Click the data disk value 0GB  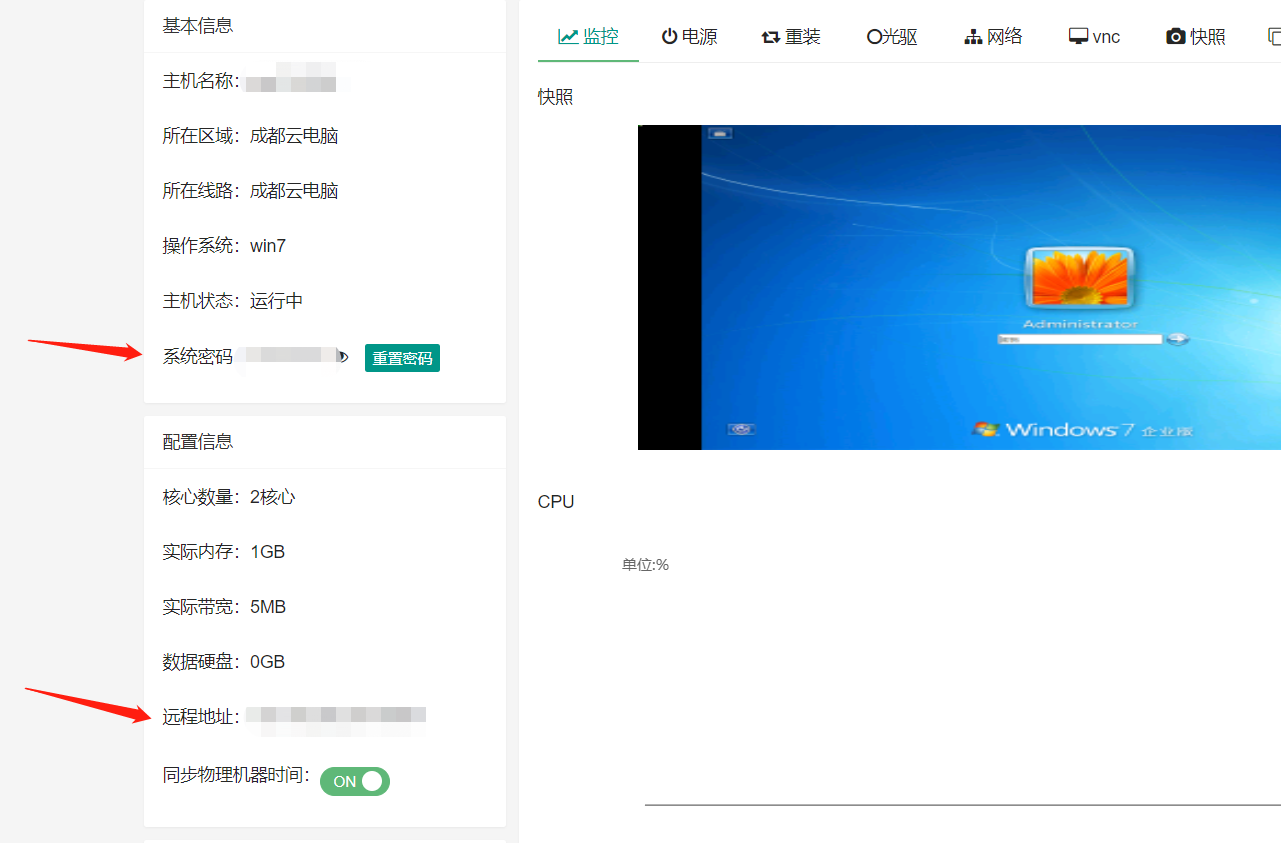tap(268, 662)
